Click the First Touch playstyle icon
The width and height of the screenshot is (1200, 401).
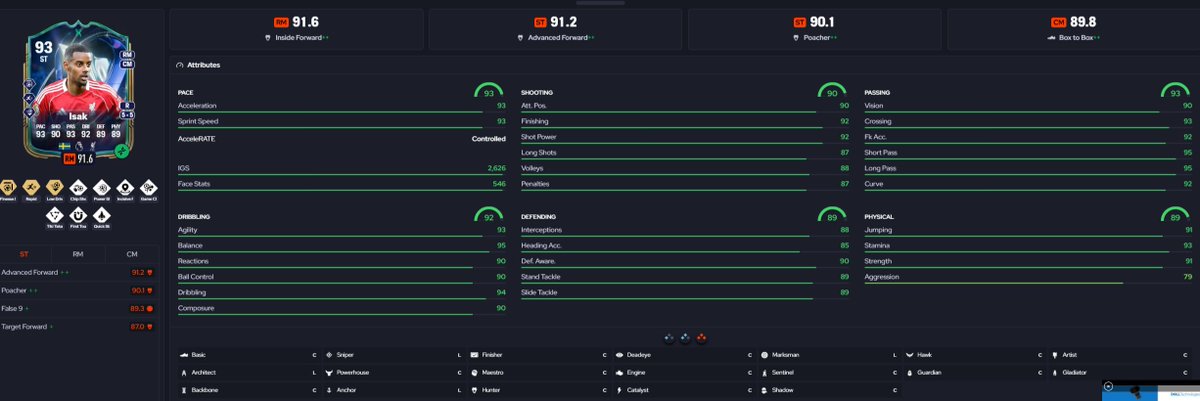(x=78, y=215)
